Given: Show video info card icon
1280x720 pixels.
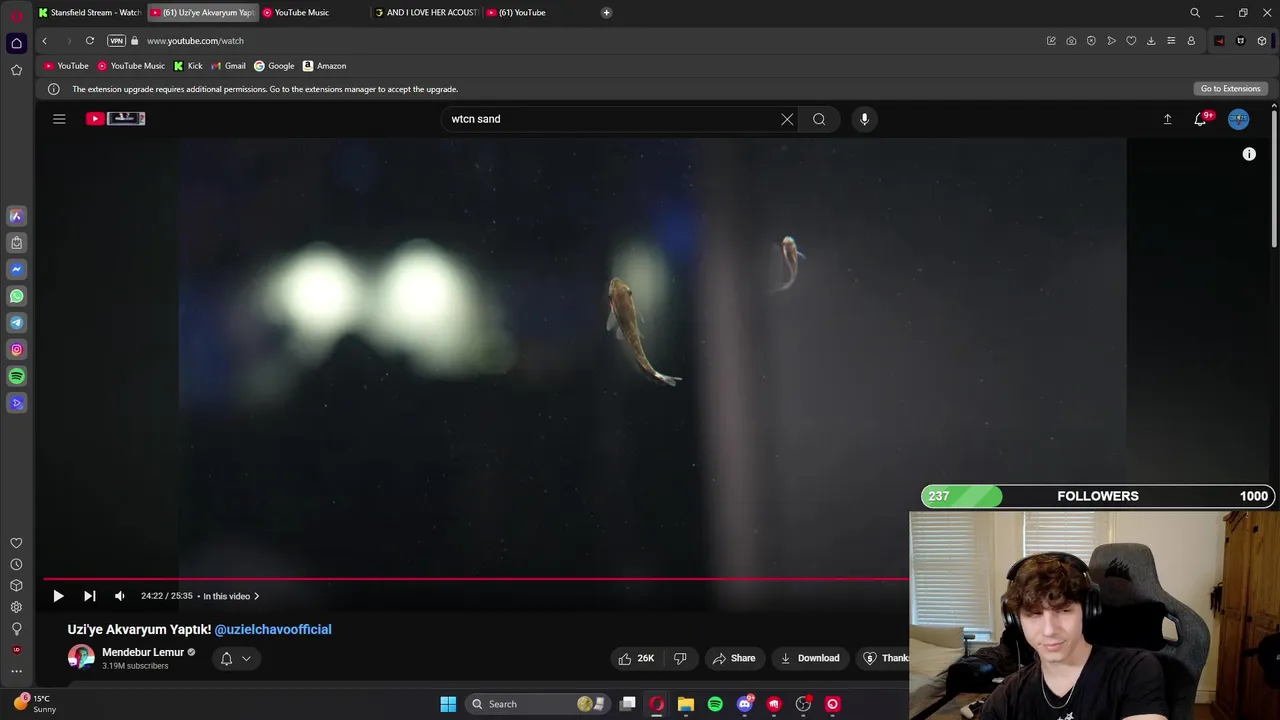Looking at the screenshot, I should point(1249,154).
